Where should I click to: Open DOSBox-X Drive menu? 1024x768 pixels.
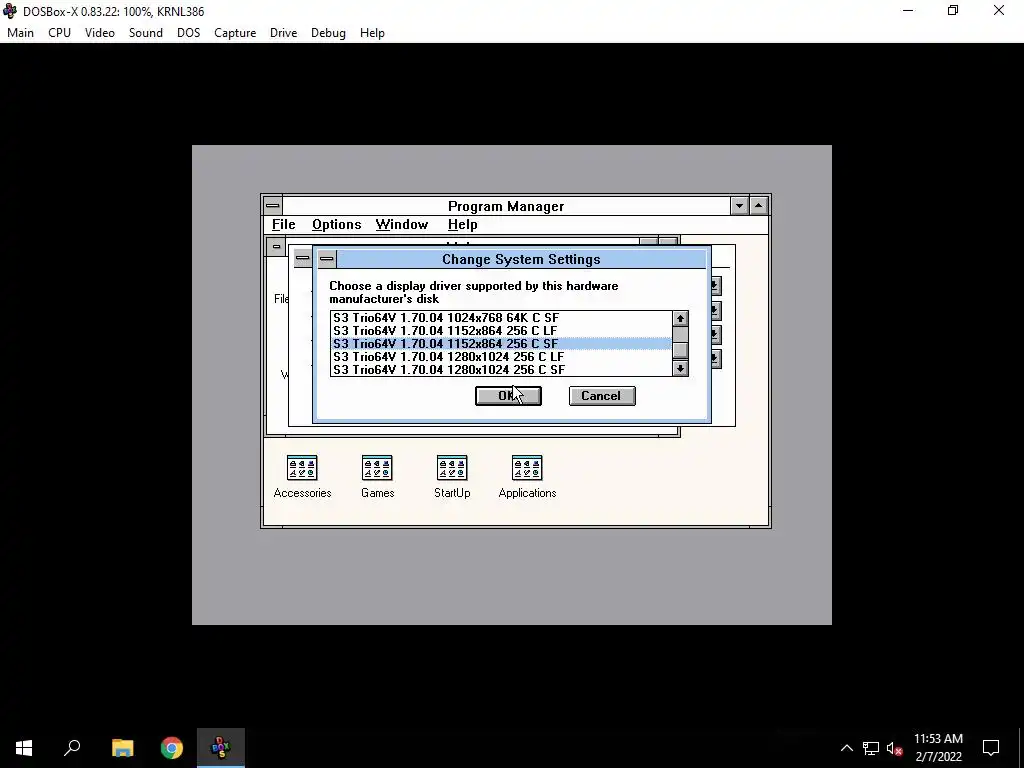pyautogui.click(x=283, y=33)
